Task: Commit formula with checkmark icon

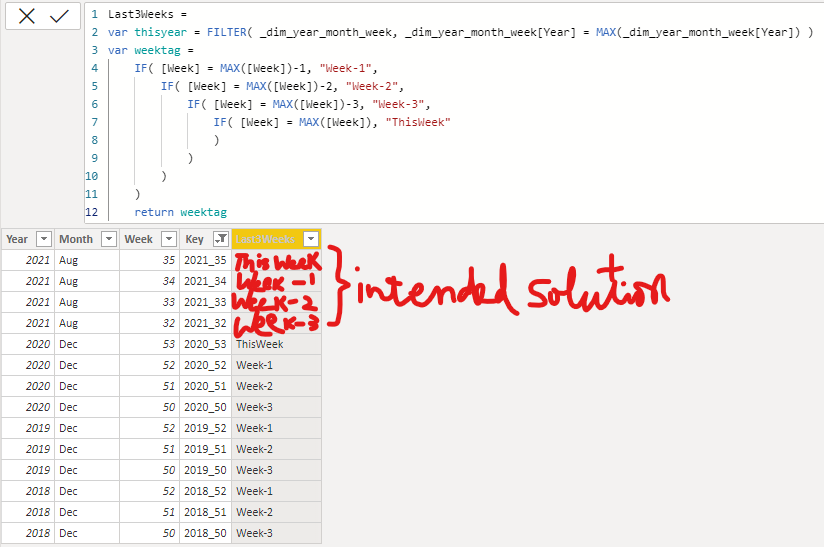Action: click(x=59, y=16)
